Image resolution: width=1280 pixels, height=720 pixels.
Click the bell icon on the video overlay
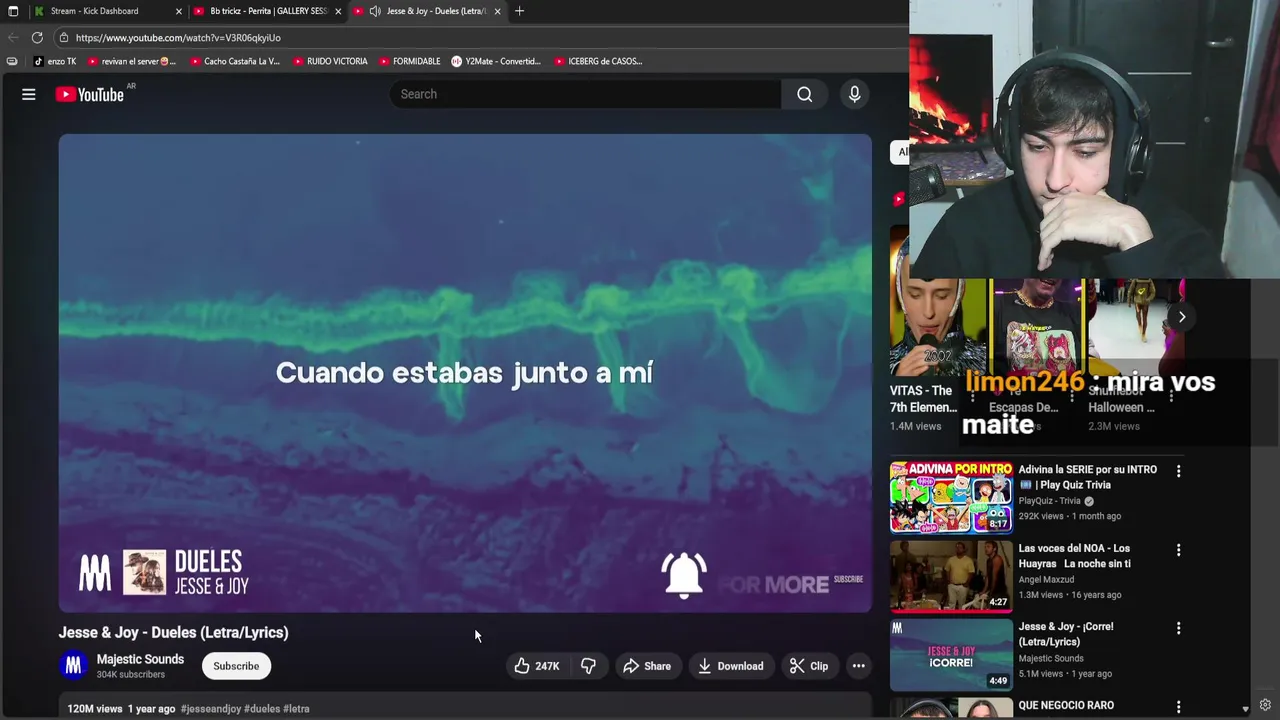click(684, 575)
